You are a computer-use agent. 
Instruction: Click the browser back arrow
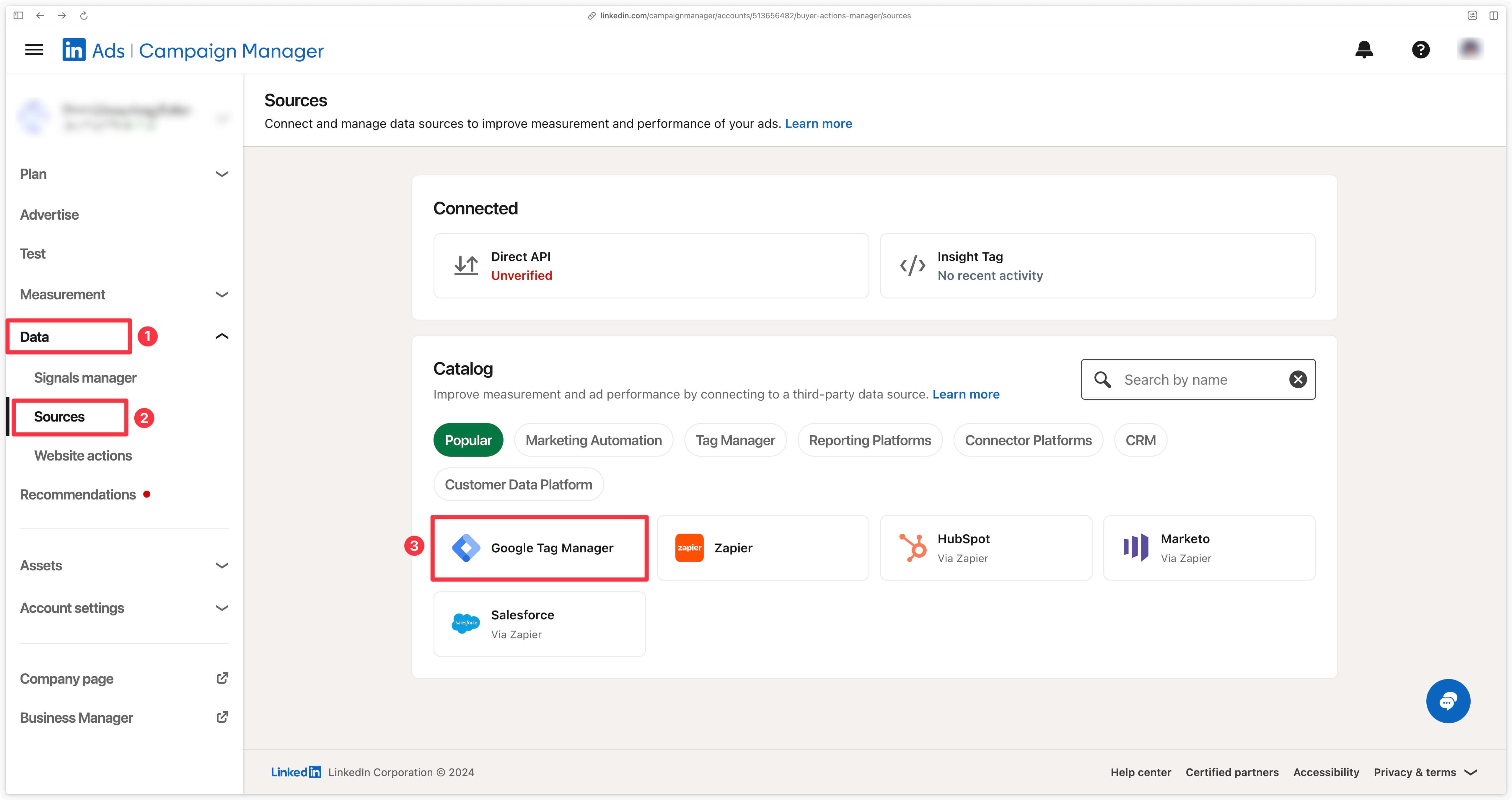tap(40, 15)
